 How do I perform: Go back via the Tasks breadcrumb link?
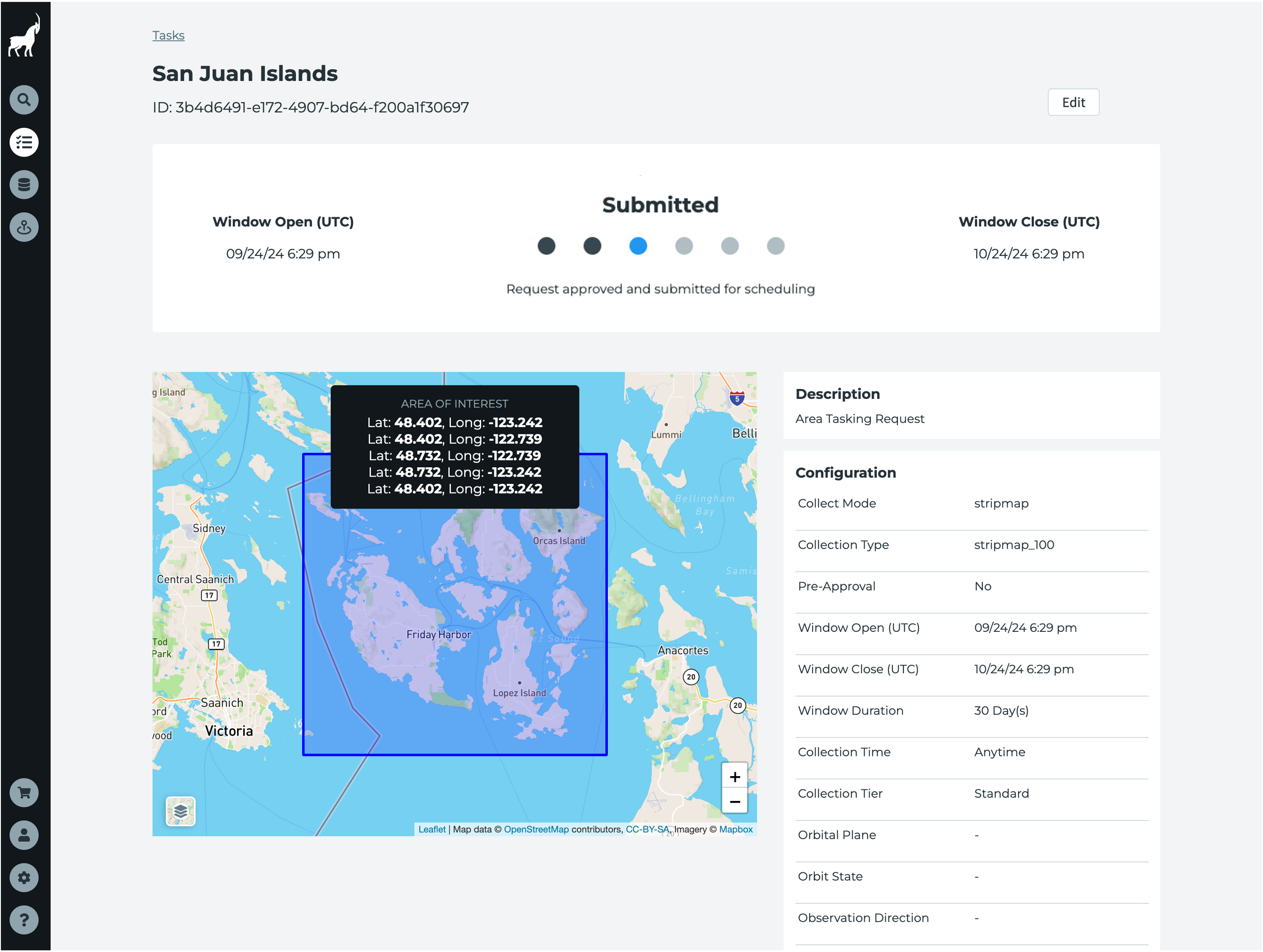tap(169, 36)
